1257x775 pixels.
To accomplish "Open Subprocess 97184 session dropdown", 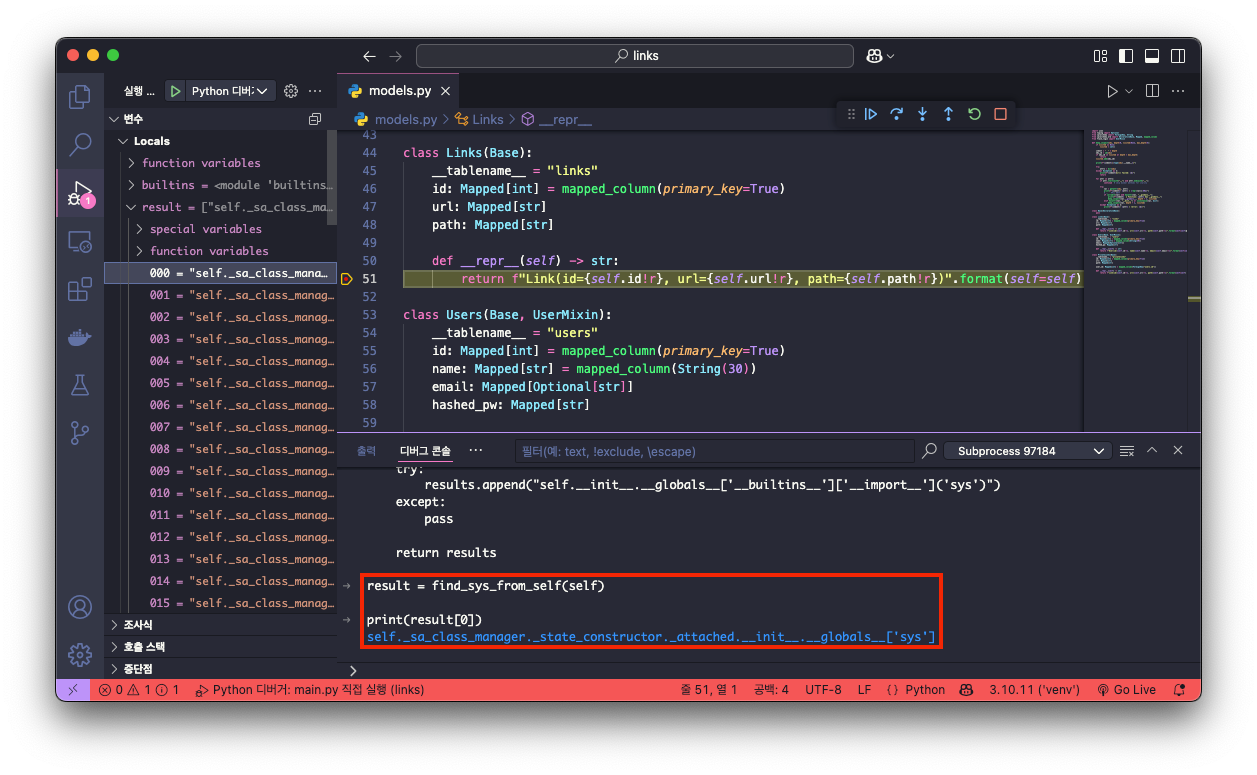I will click(x=1028, y=451).
